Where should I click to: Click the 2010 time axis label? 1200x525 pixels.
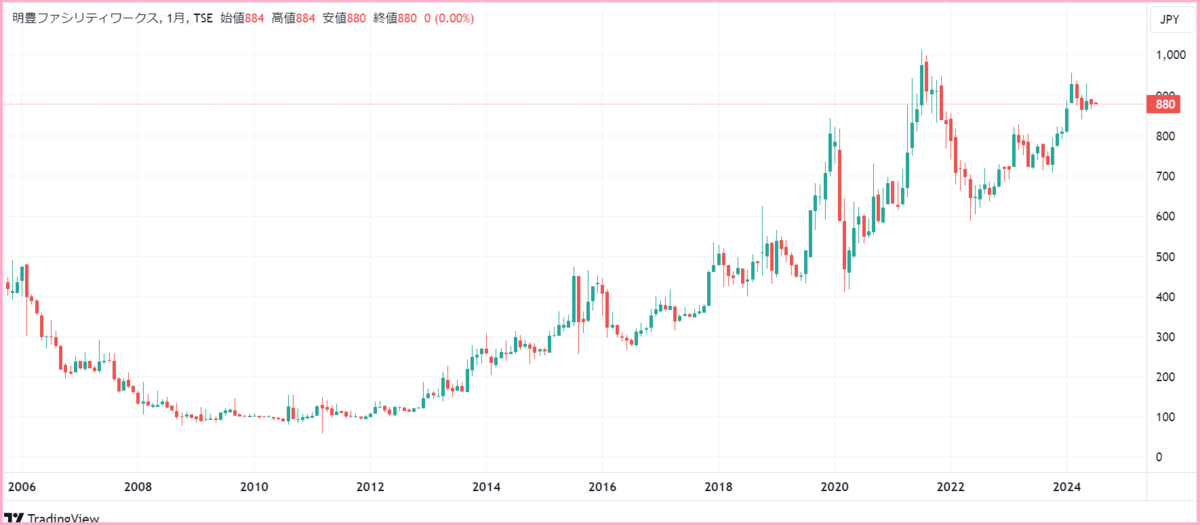[254, 487]
